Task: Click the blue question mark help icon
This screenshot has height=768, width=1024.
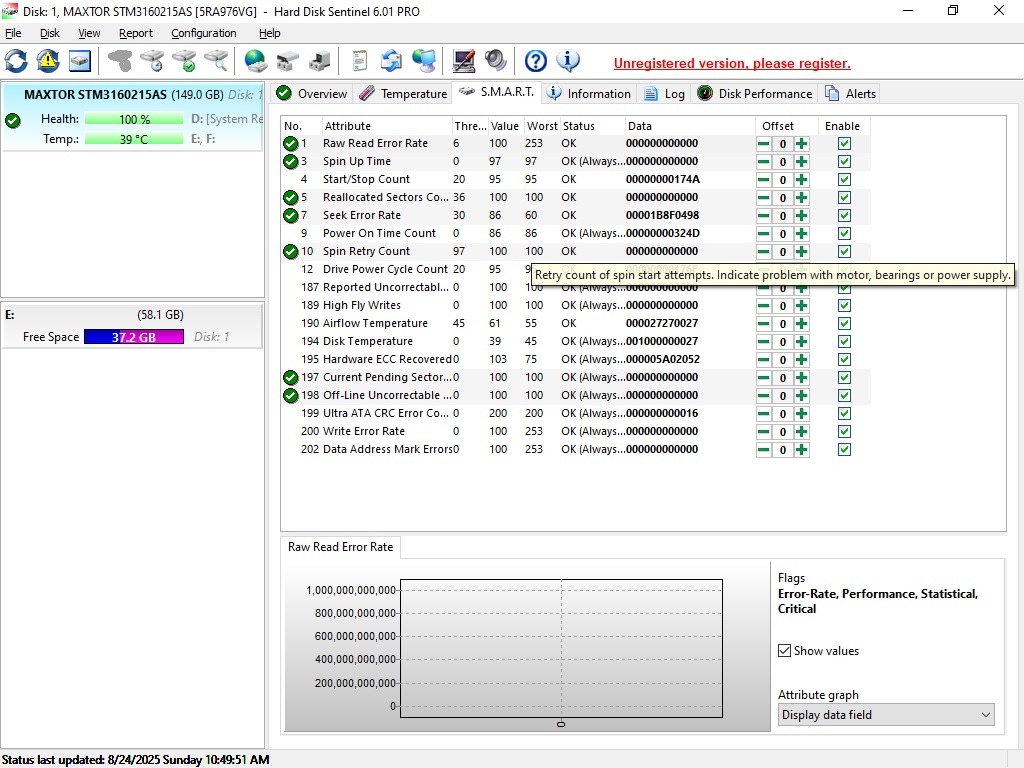Action: tap(536, 61)
